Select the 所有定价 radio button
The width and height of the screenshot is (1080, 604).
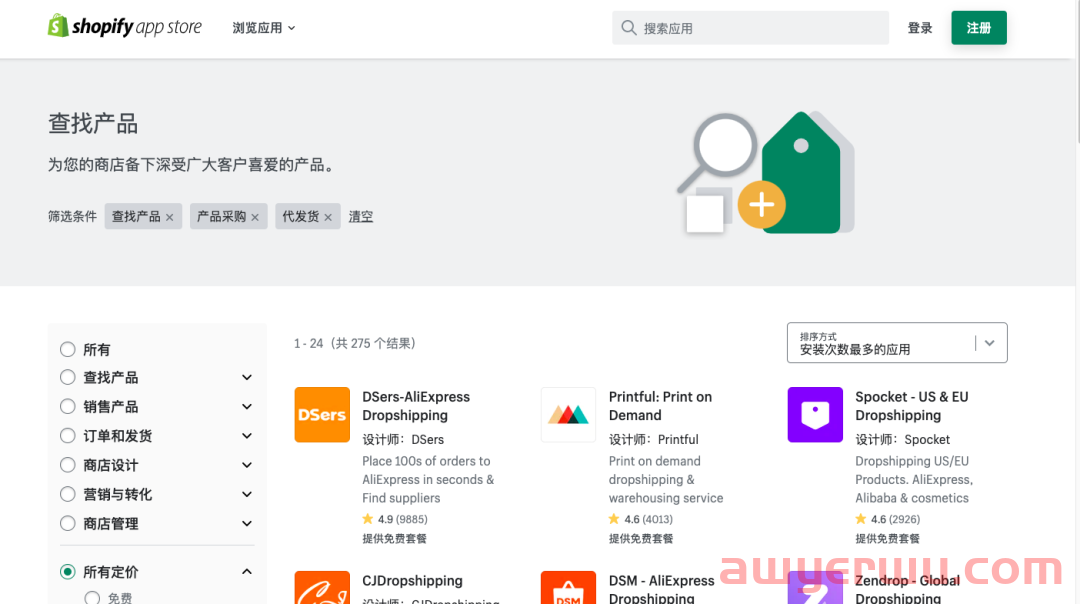click(x=68, y=572)
